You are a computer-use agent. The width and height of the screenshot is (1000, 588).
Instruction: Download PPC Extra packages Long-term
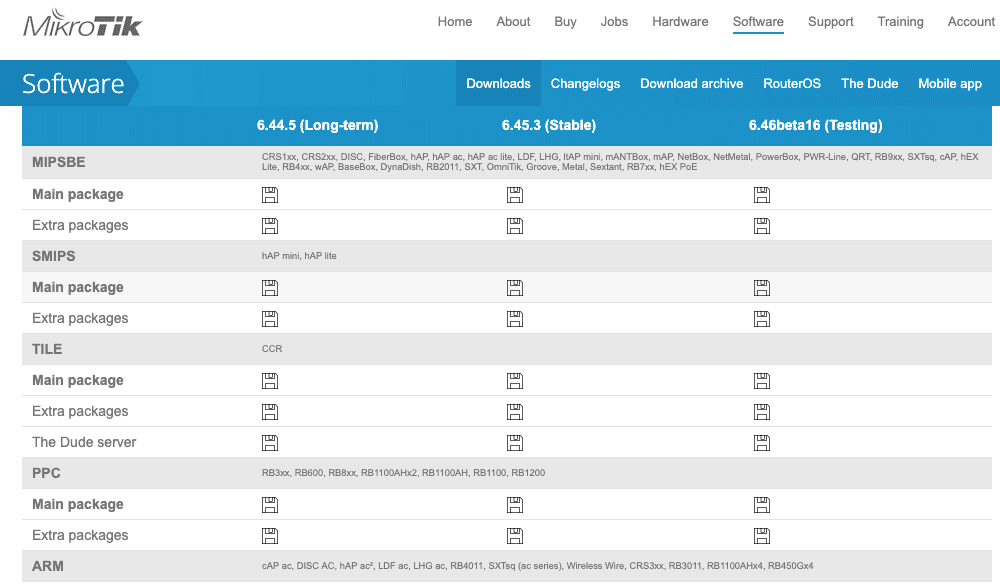[x=270, y=536]
